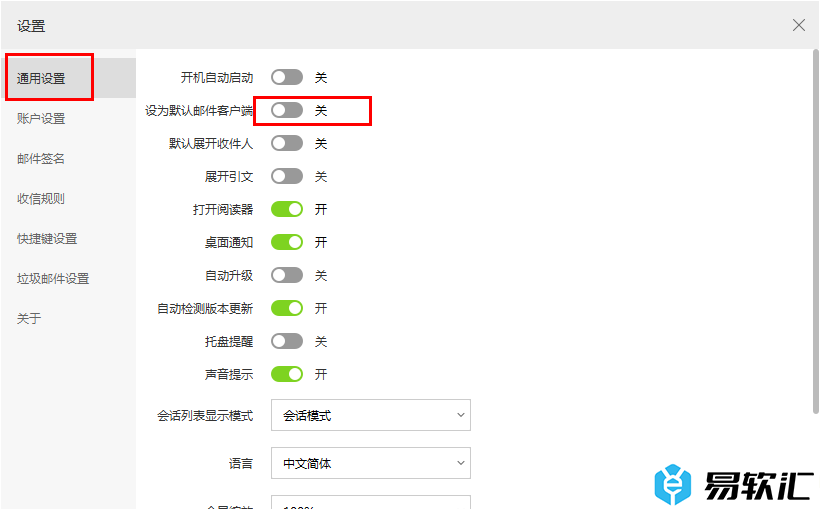
Task: Click the 会话列表显示模式 label
Action: [205, 416]
